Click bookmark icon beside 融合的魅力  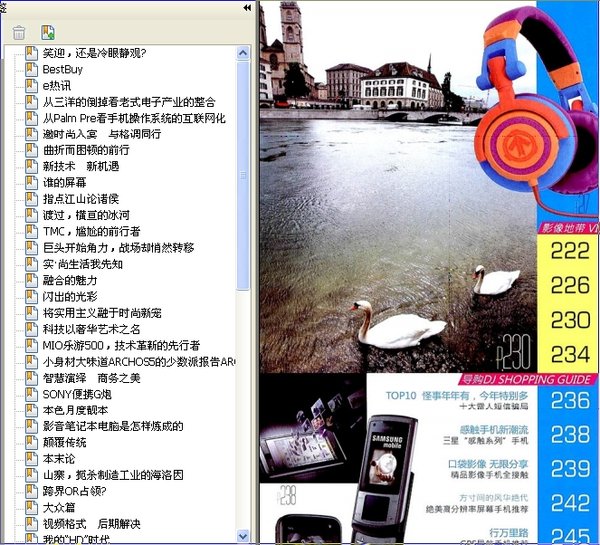(x=31, y=280)
